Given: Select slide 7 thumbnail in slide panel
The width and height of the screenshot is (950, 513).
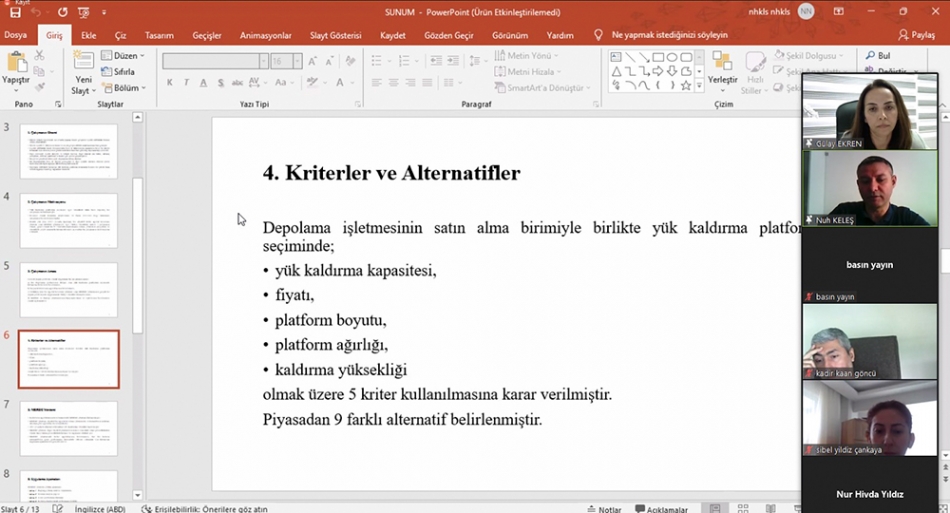Looking at the screenshot, I should tap(68, 428).
